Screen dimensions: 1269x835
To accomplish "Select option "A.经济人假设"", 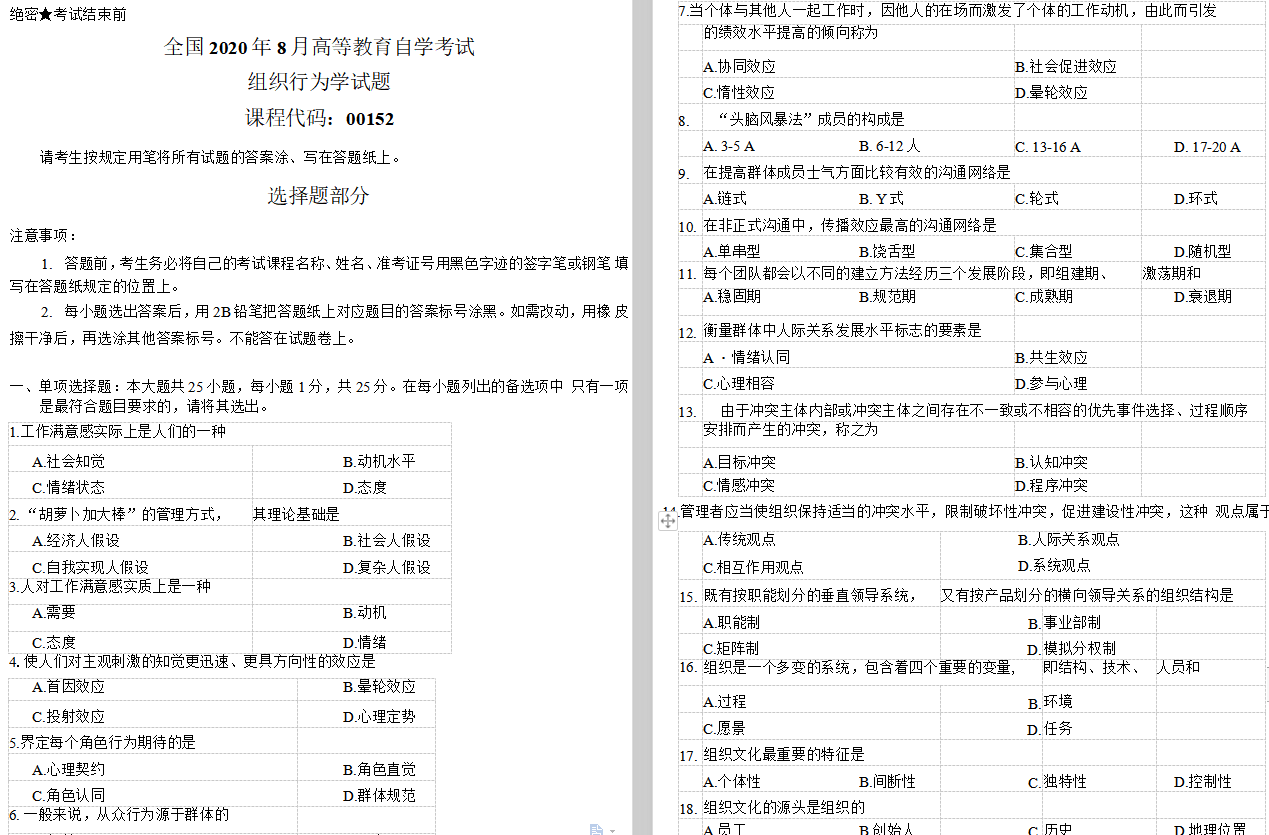I will (x=76, y=541).
